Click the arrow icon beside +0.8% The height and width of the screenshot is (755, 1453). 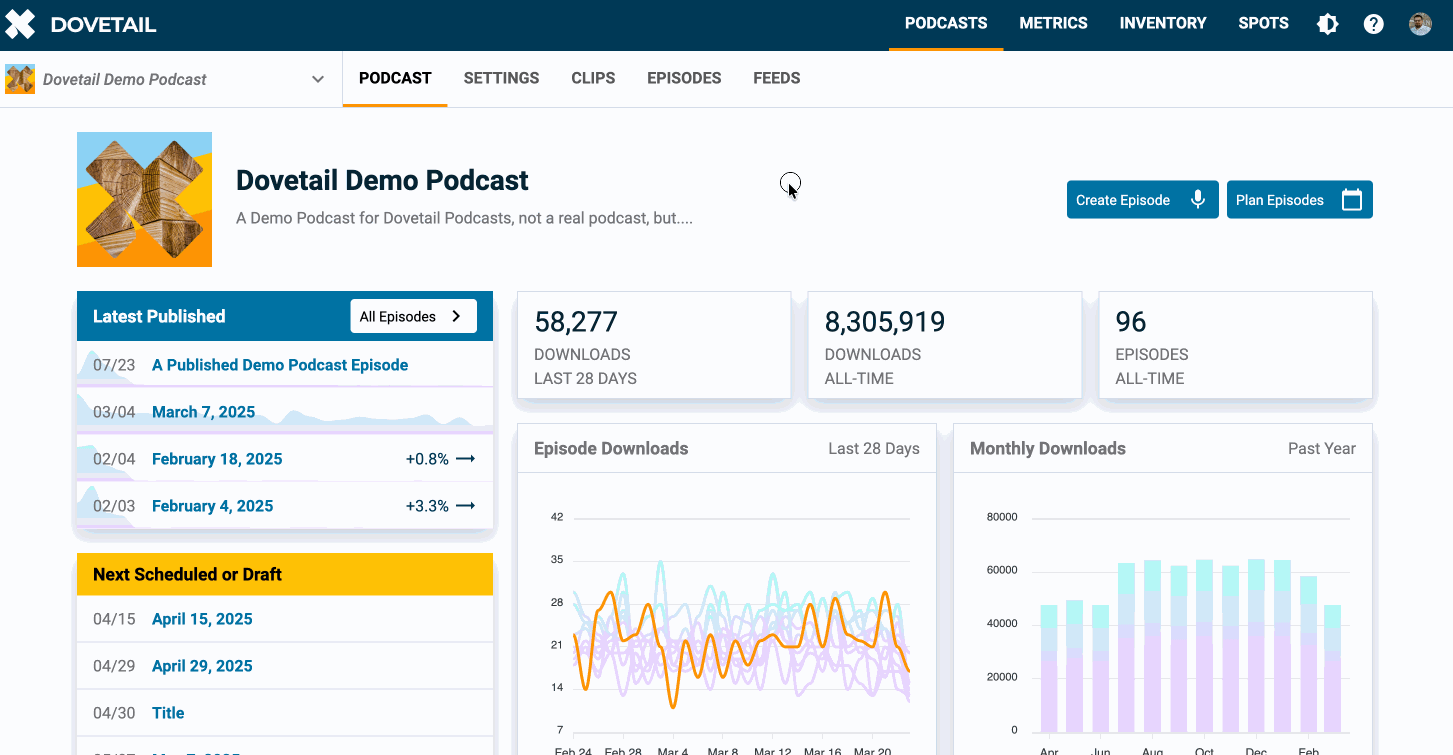465,459
